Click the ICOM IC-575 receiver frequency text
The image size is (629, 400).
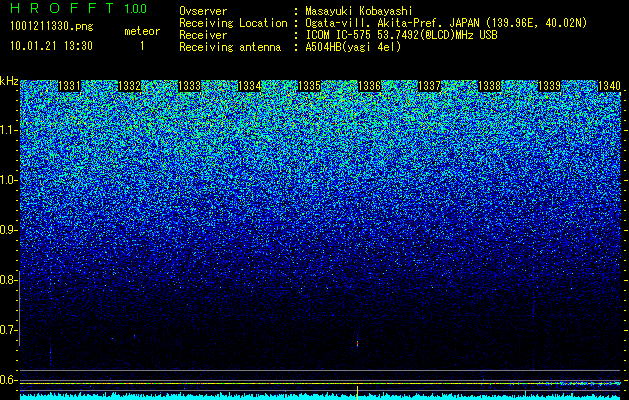pyautogui.click(x=402, y=35)
